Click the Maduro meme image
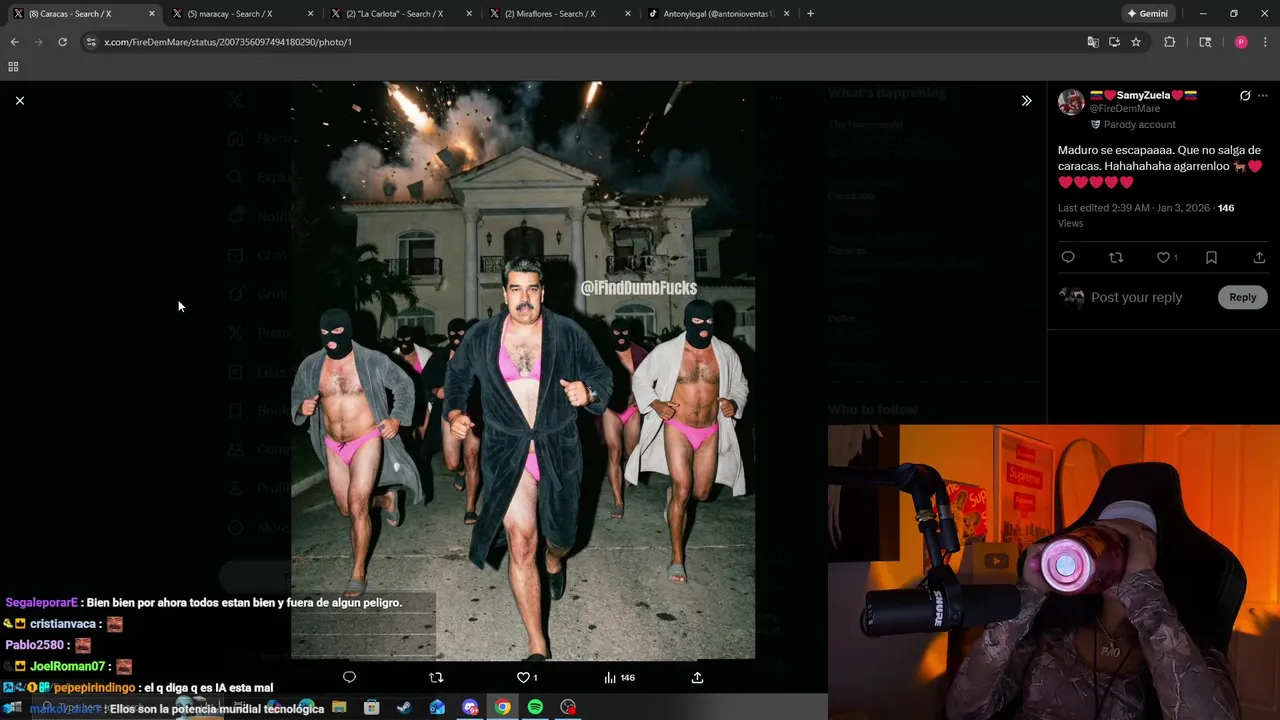This screenshot has height=720, width=1280. pyautogui.click(x=523, y=370)
